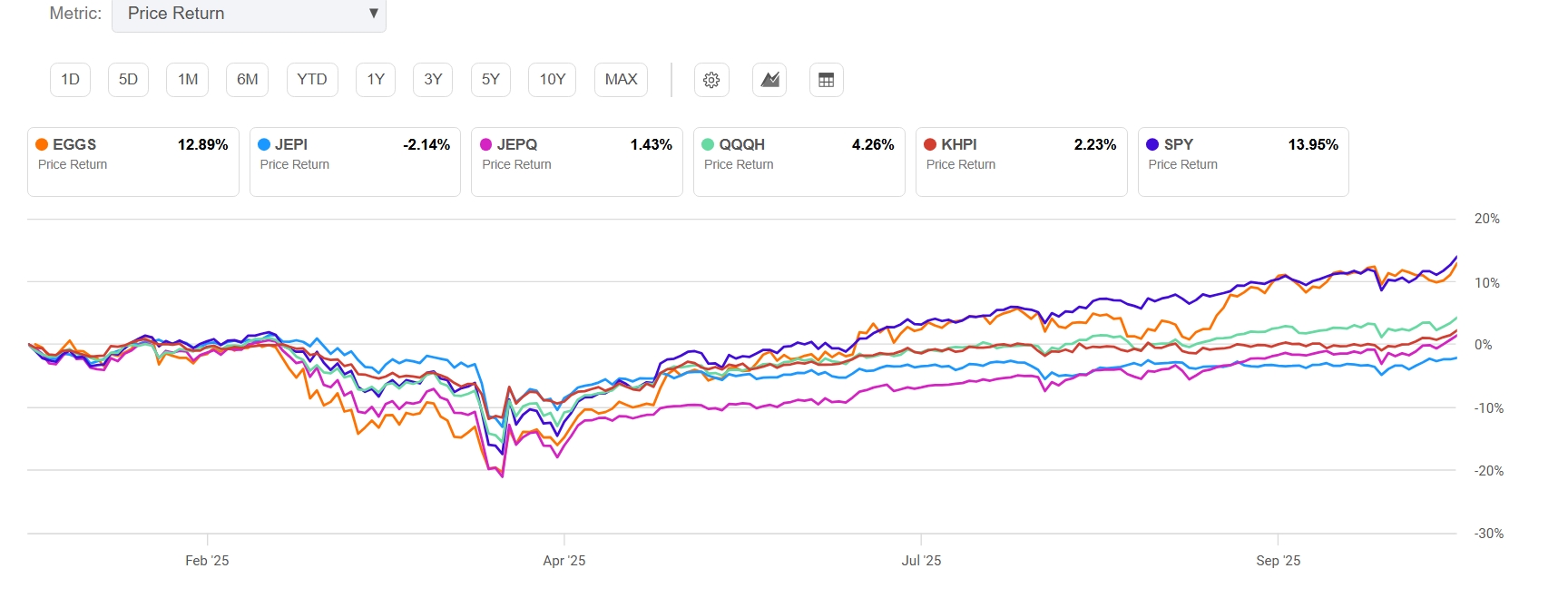Click the purple SPY legend dot

click(1152, 144)
